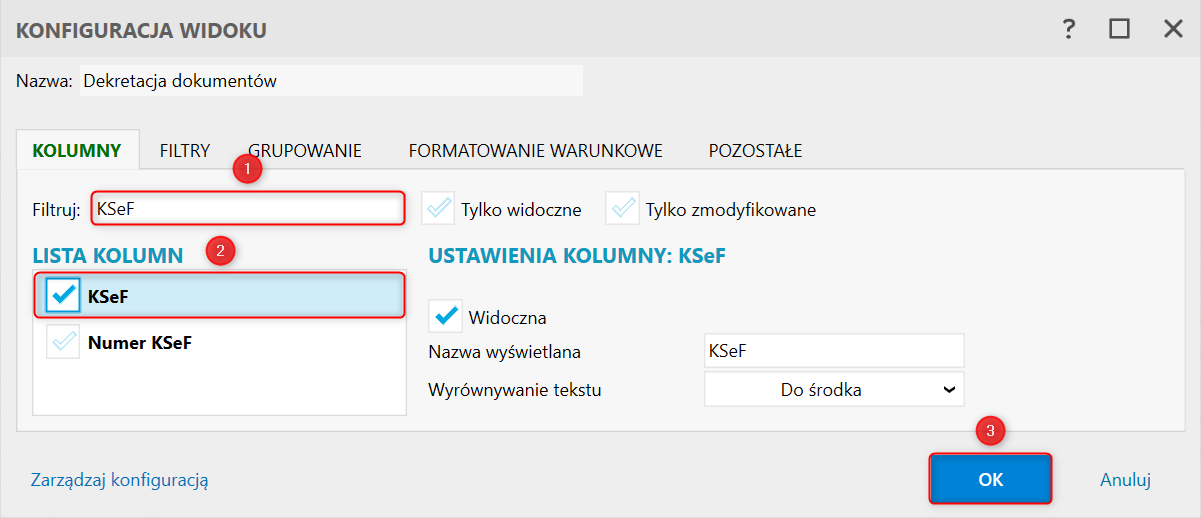The width and height of the screenshot is (1201, 518).
Task: Click the Filtruj search field
Action: click(248, 209)
